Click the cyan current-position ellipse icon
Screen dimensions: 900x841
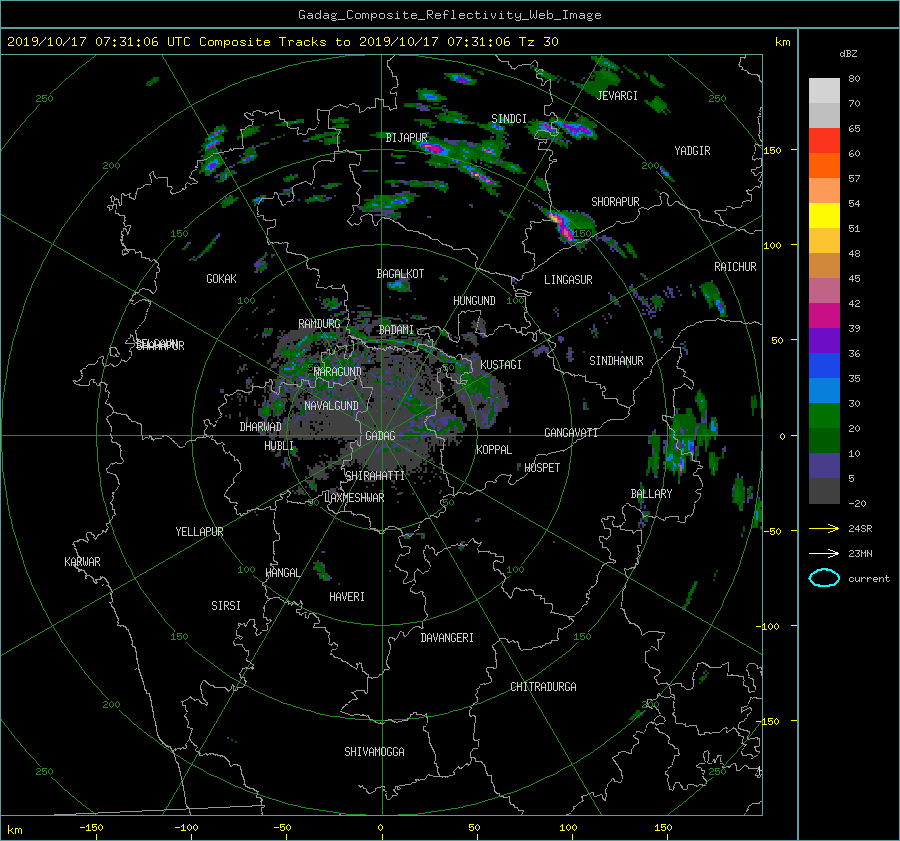coord(824,578)
